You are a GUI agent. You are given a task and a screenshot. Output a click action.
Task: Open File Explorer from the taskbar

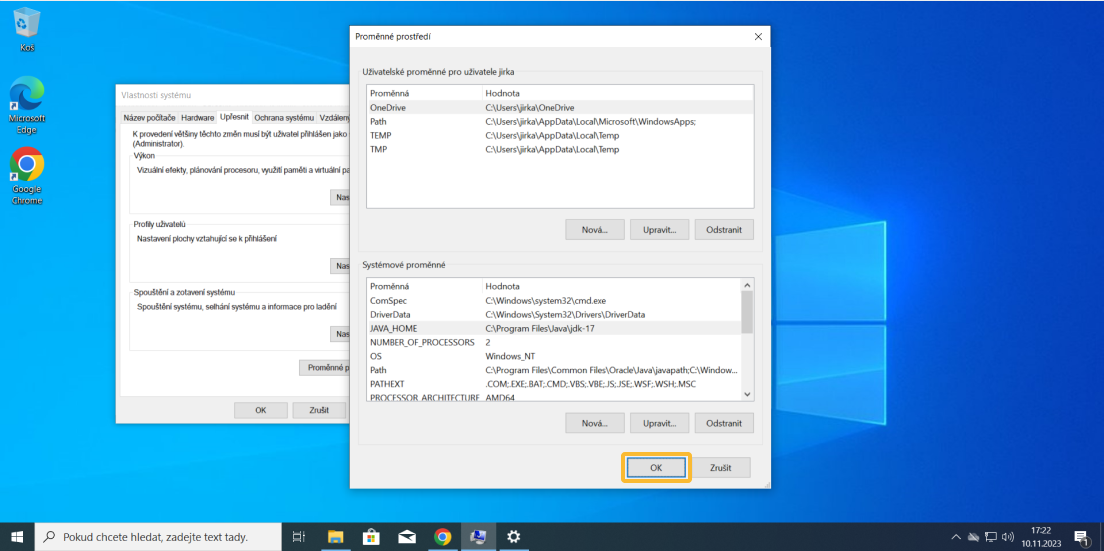[x=336, y=537]
